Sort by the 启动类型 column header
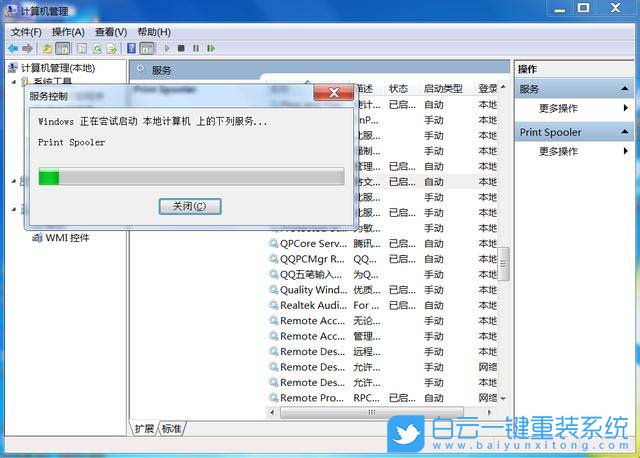Viewport: 640px width, 458px height. [x=443, y=88]
